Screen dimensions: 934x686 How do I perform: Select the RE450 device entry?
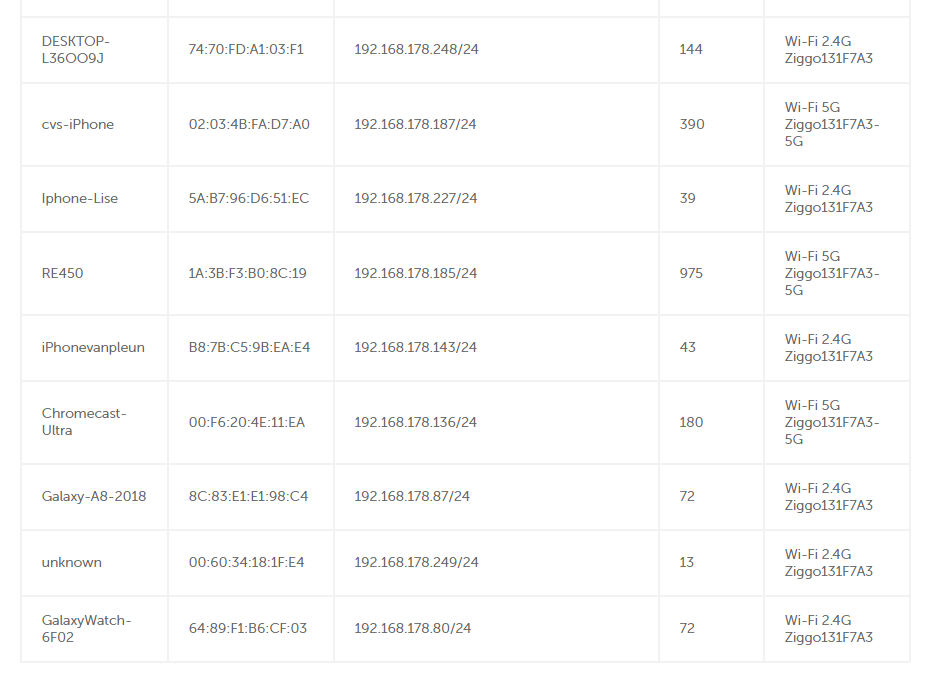tap(63, 273)
